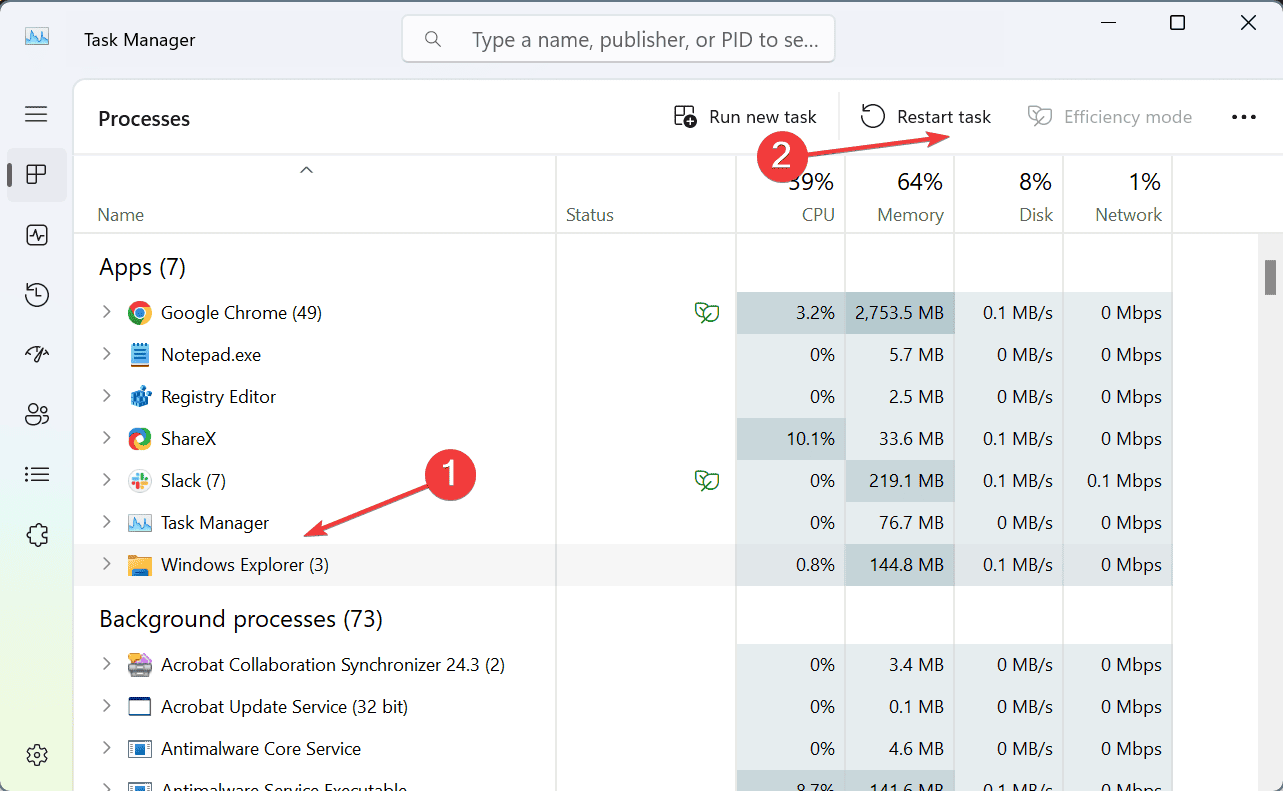1283x791 pixels.
Task: Click Restart task button
Action: (x=926, y=117)
